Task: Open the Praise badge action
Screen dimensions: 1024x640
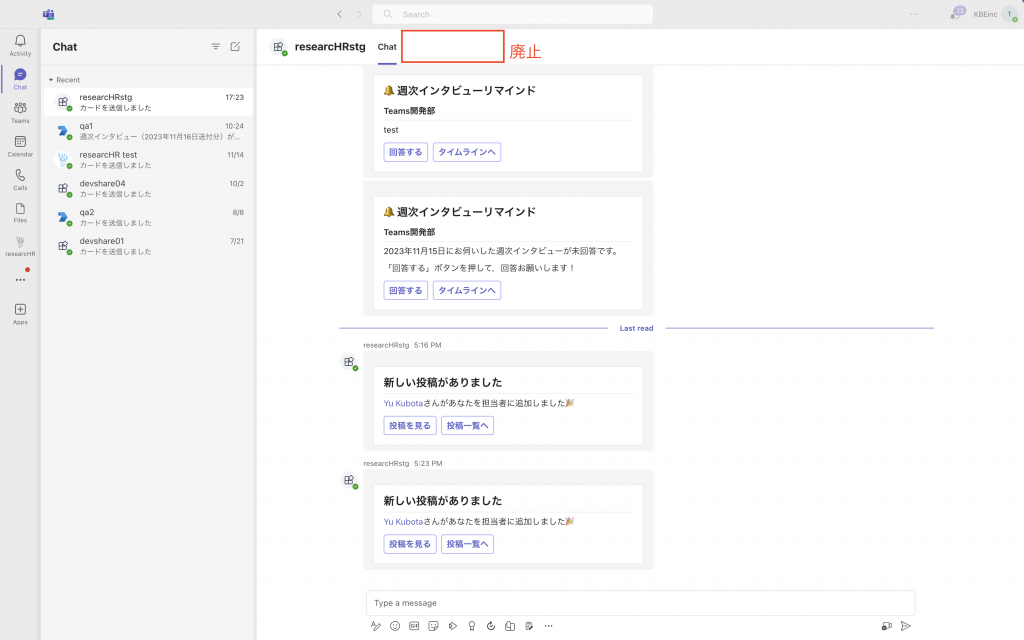Action: tap(472, 626)
